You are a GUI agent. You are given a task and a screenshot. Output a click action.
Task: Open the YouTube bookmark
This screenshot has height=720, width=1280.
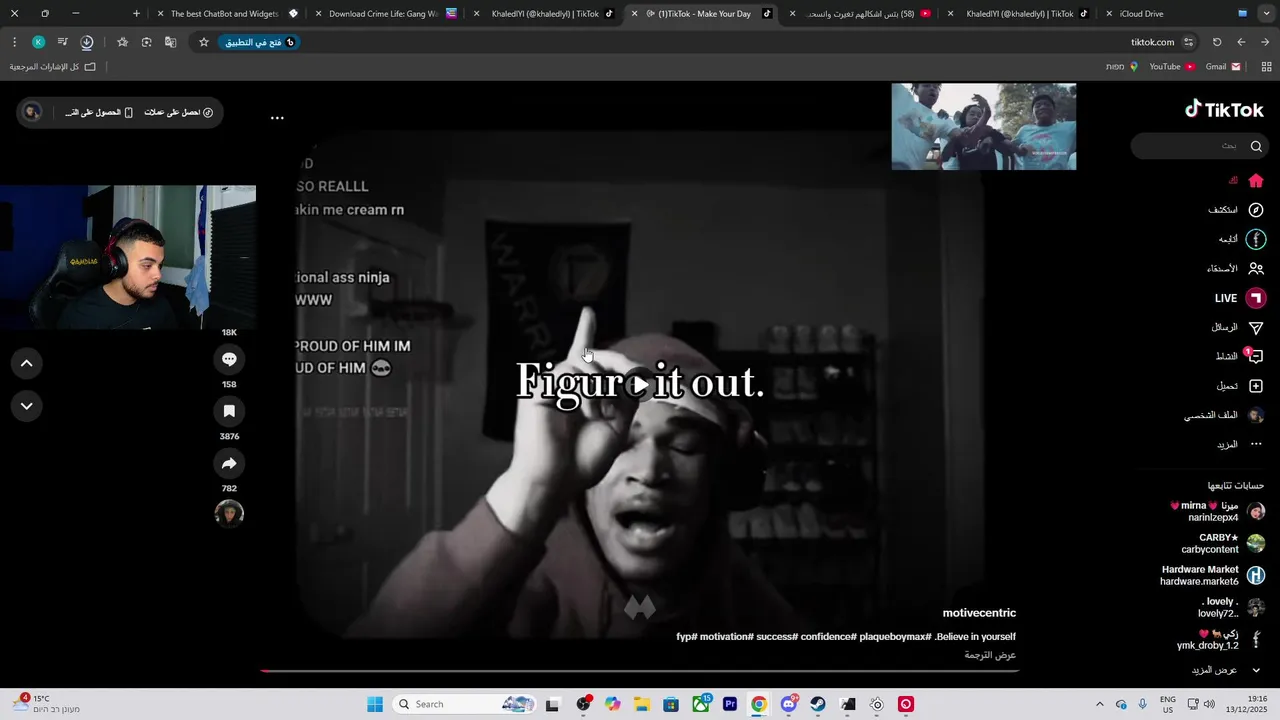coord(1172,67)
